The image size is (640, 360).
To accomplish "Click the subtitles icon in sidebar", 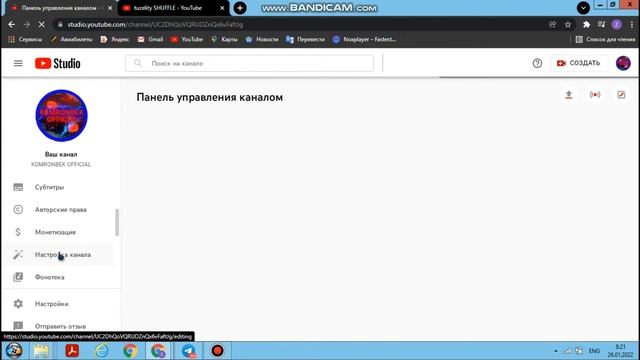I will click(x=18, y=187).
